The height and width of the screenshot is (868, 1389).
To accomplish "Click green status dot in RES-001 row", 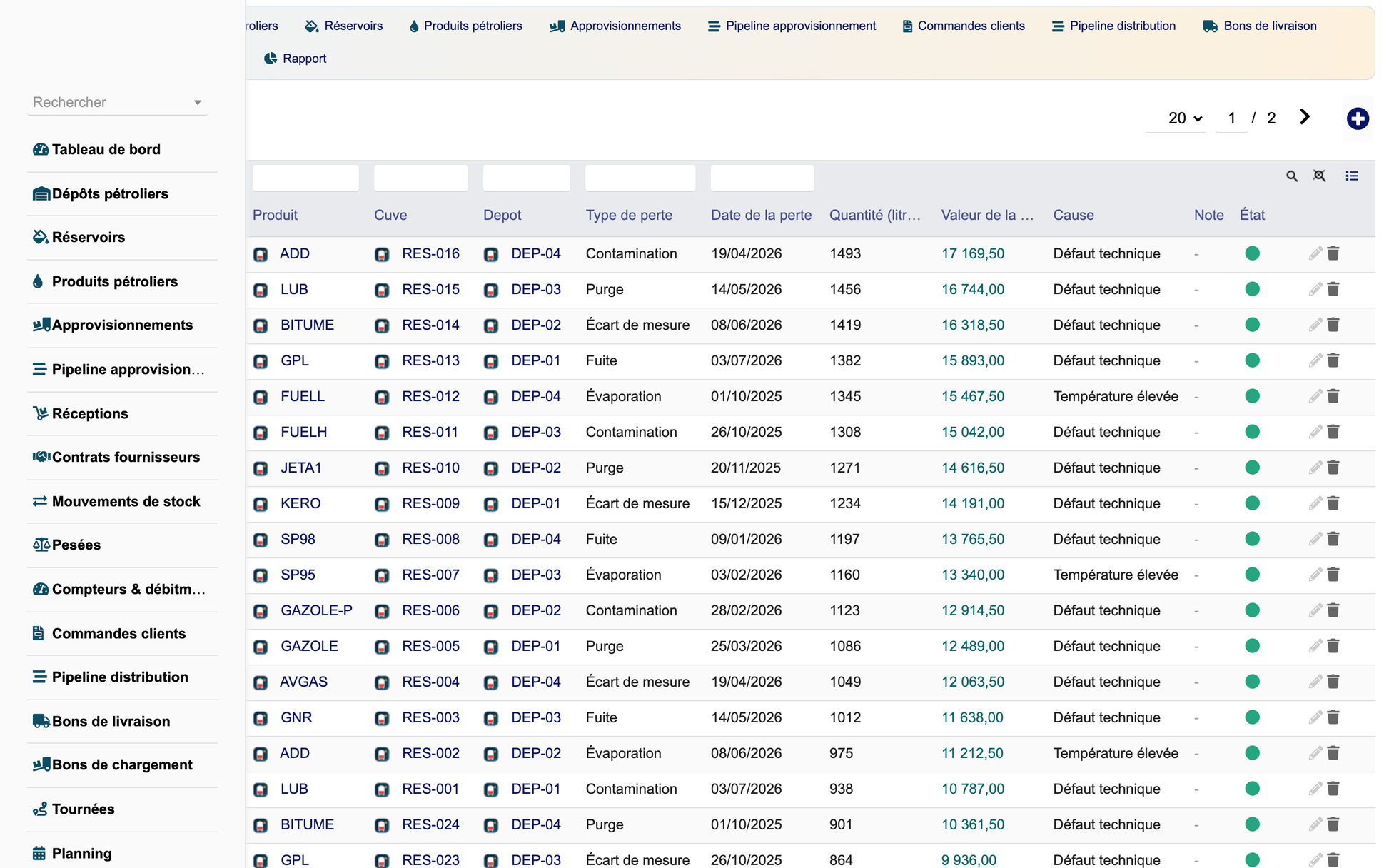I will [x=1252, y=789].
